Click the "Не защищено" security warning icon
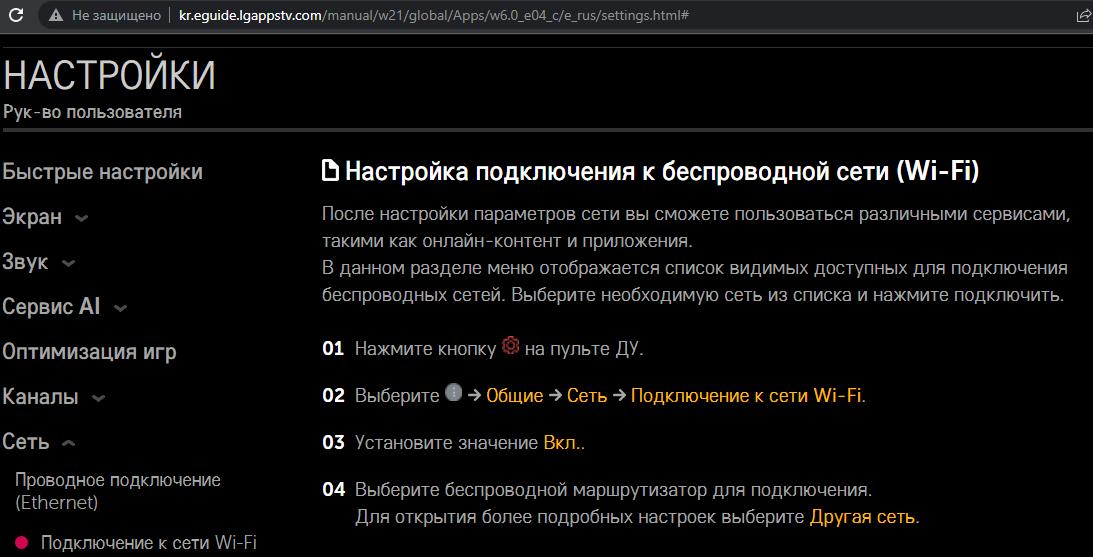The width and height of the screenshot is (1093, 557). (x=54, y=16)
